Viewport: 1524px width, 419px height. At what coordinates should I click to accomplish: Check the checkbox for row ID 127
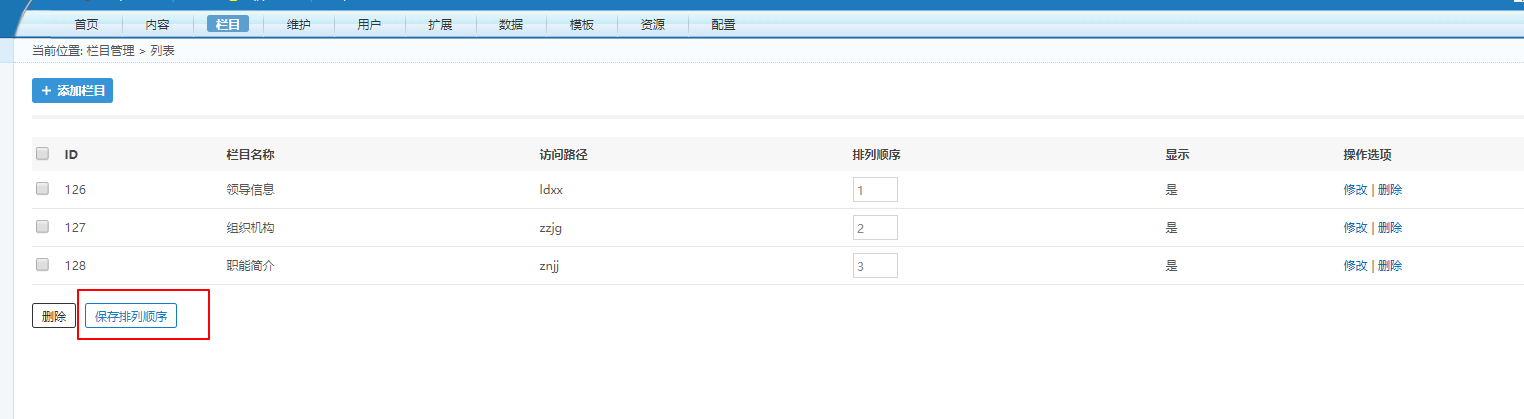click(x=42, y=227)
